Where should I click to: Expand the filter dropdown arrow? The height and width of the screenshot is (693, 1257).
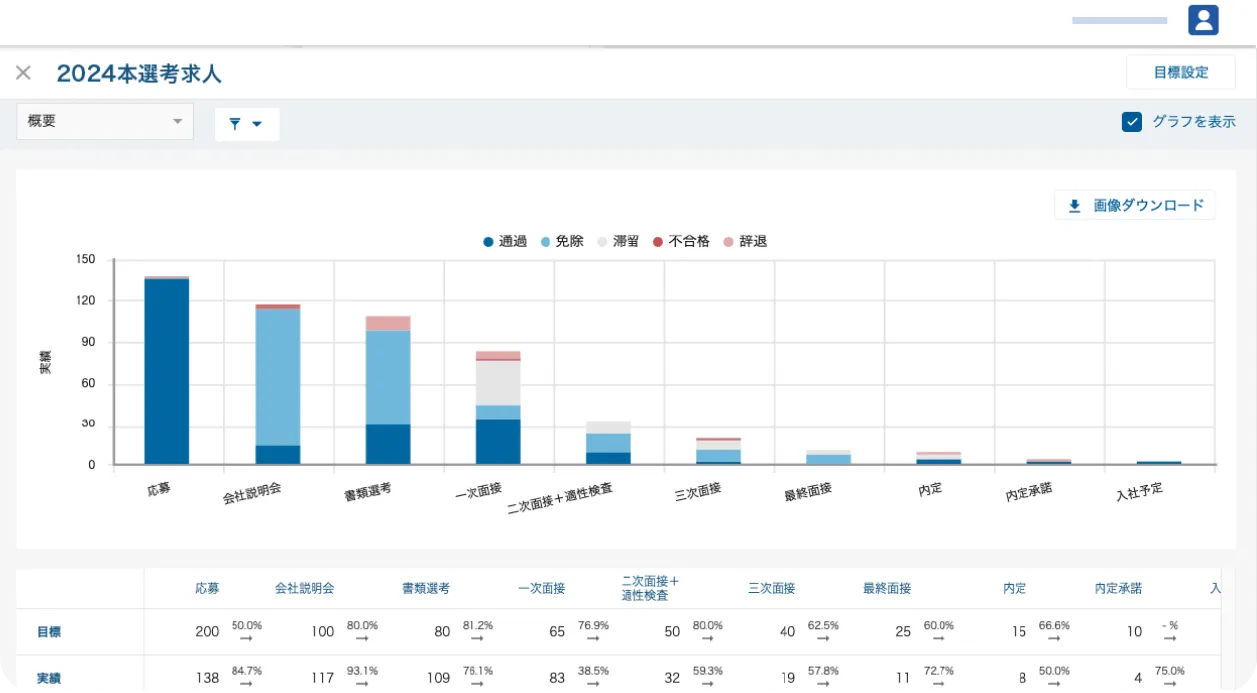pos(257,124)
